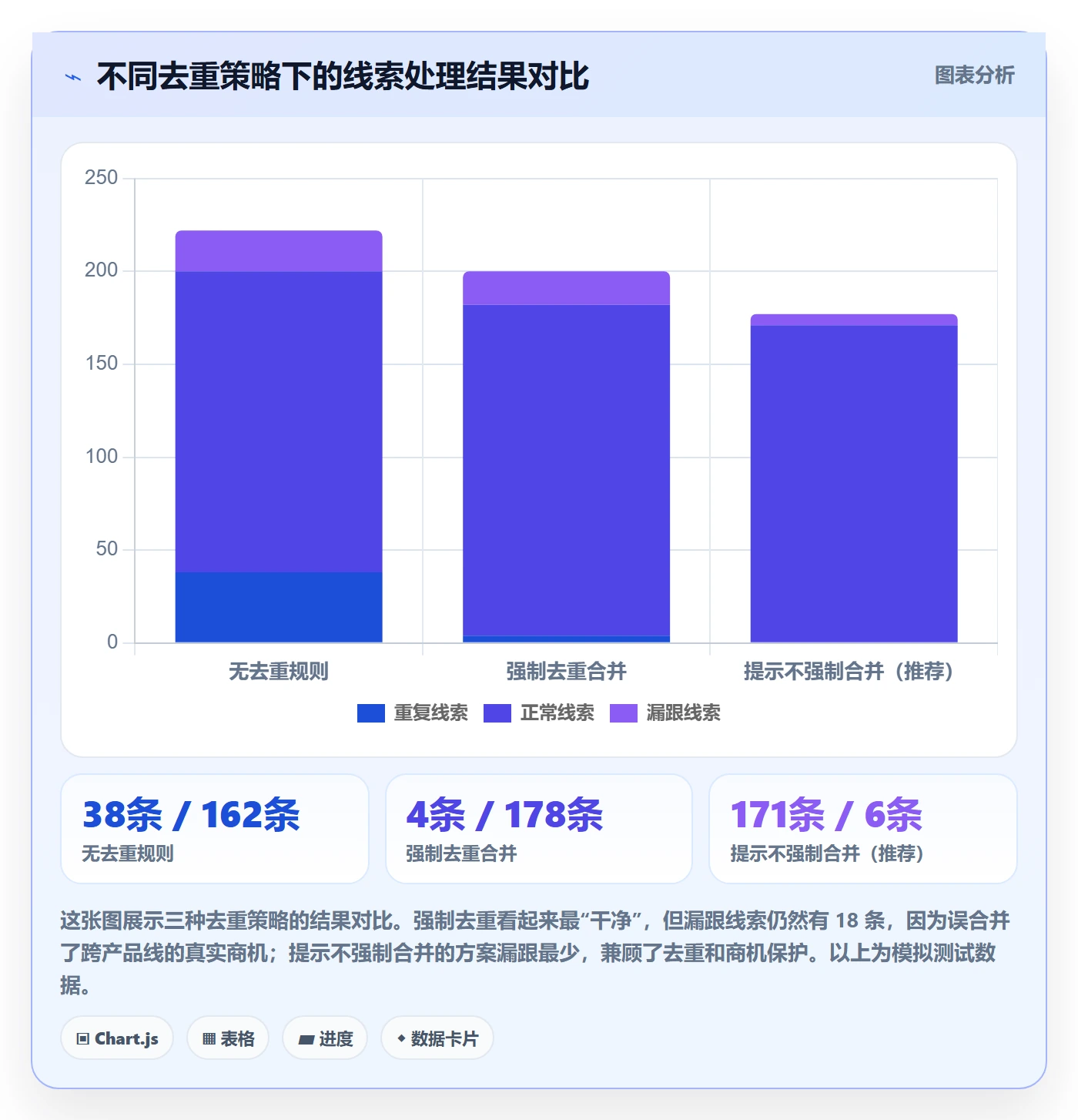Click the grid icon in 表格 tag
1078x1120 pixels.
pyautogui.click(x=209, y=1039)
